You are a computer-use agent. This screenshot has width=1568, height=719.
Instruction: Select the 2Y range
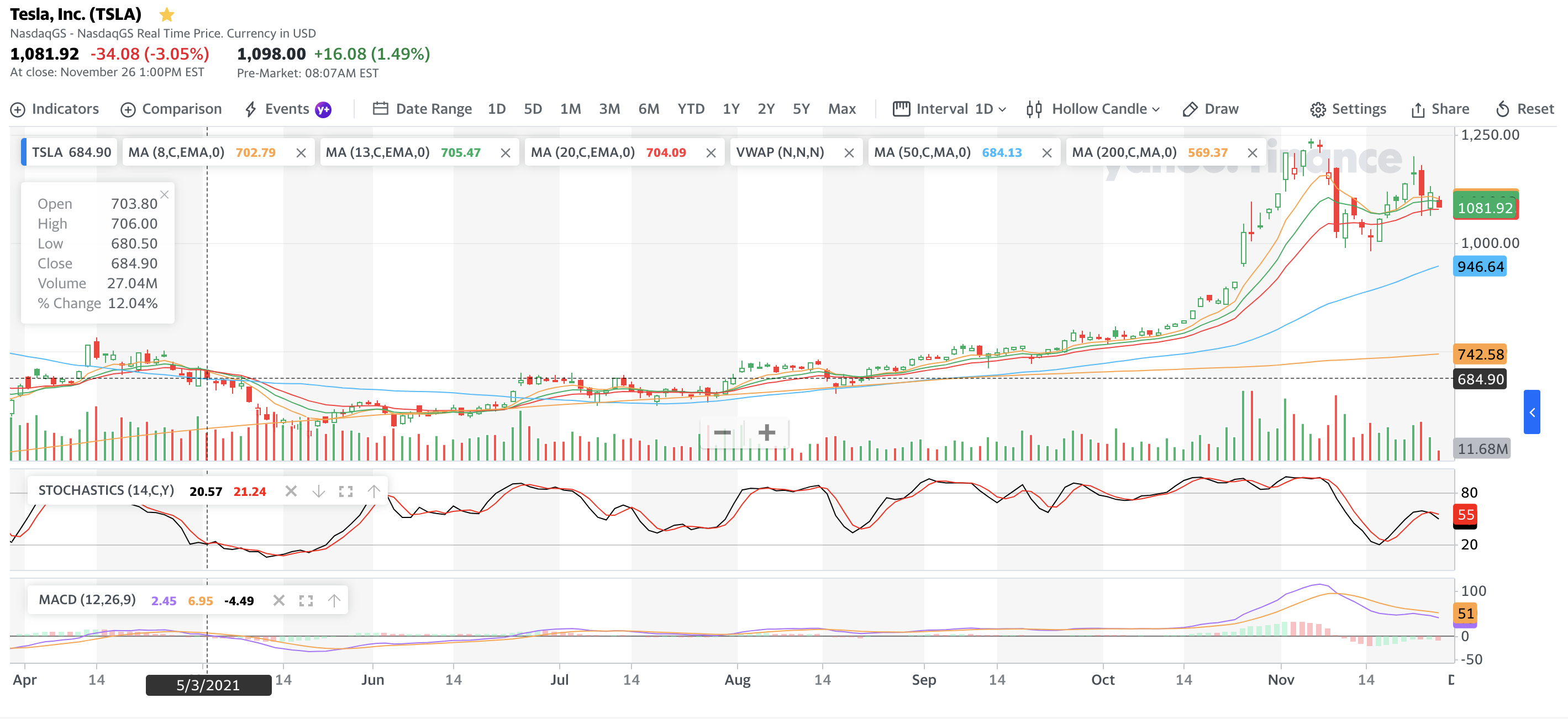pos(766,109)
